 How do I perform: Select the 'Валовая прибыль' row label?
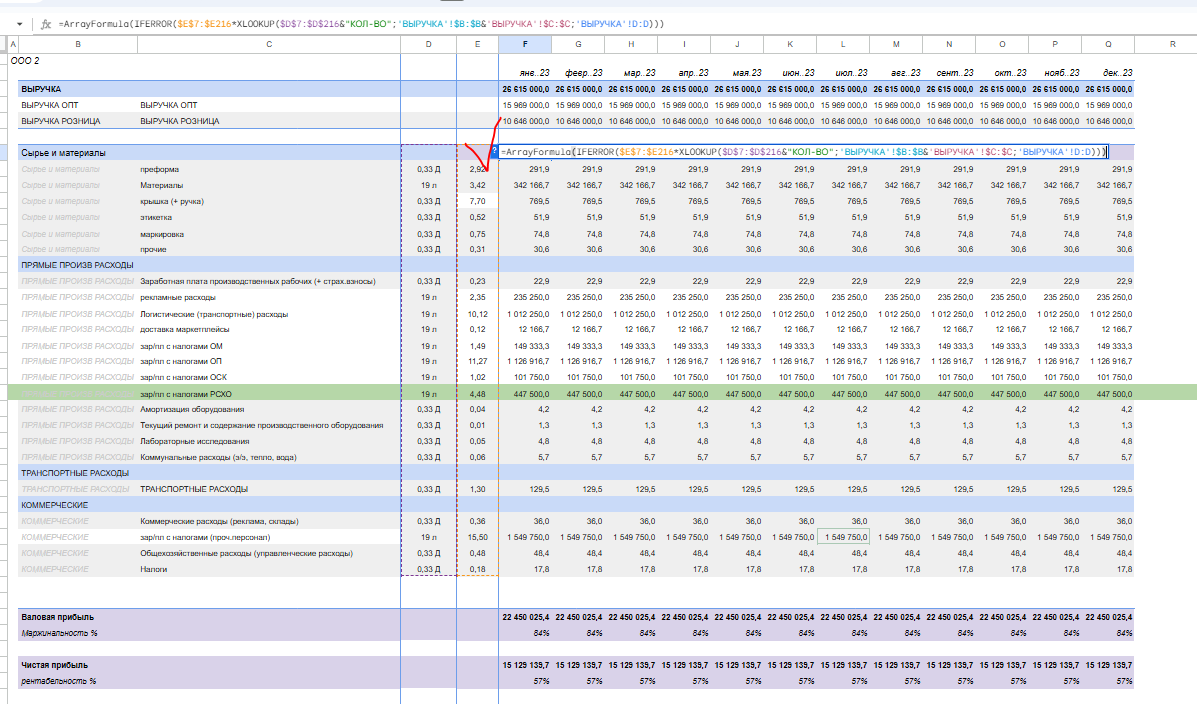coord(57,617)
